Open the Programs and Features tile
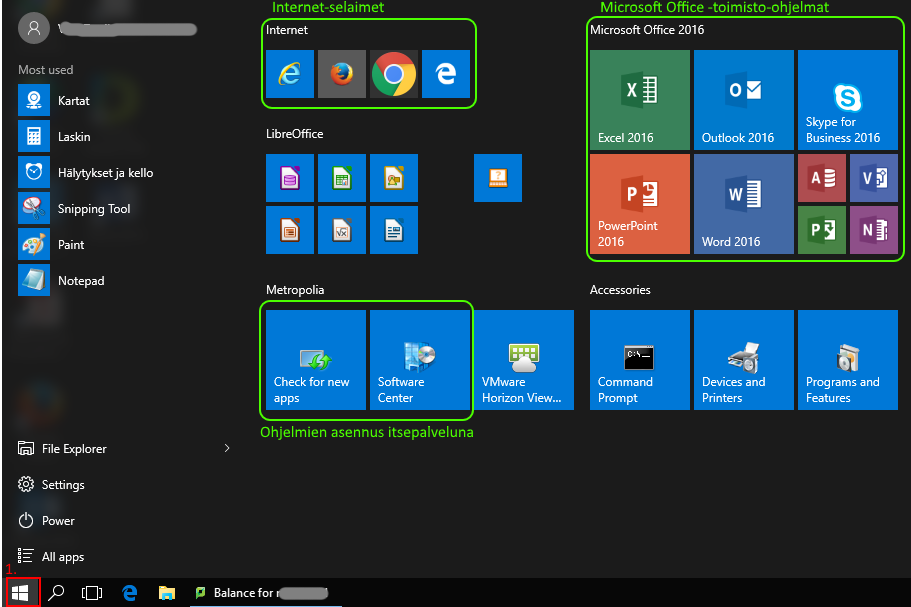 click(x=848, y=360)
